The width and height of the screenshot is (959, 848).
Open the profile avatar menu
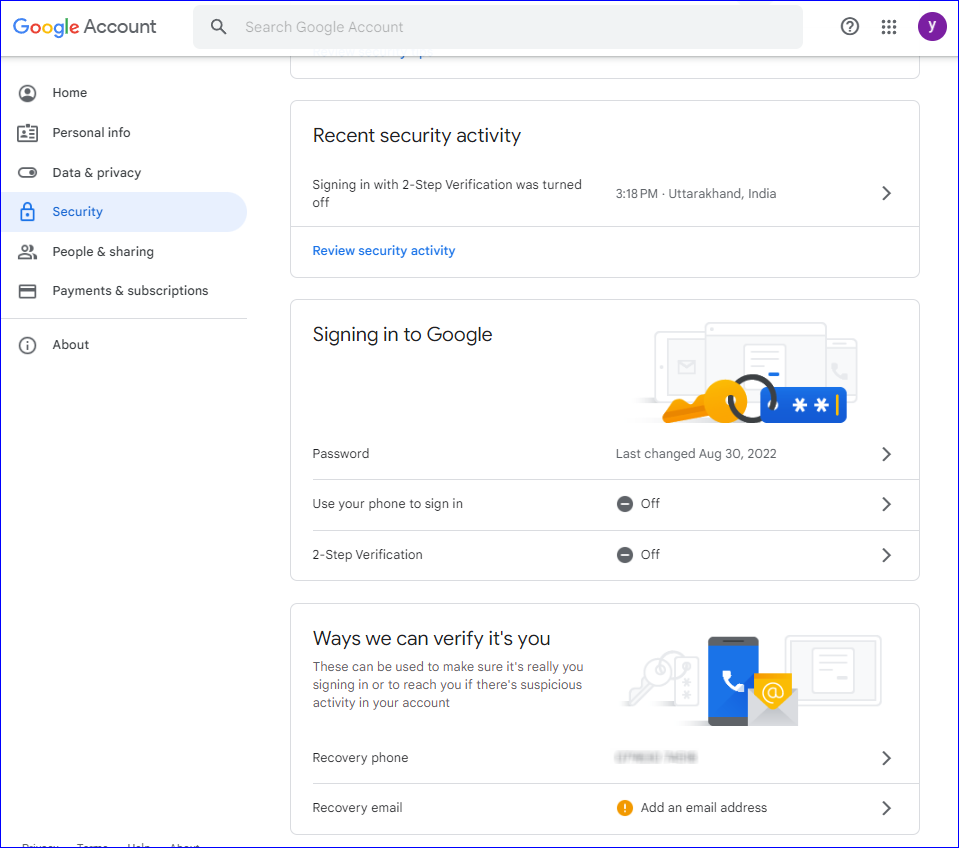click(931, 25)
